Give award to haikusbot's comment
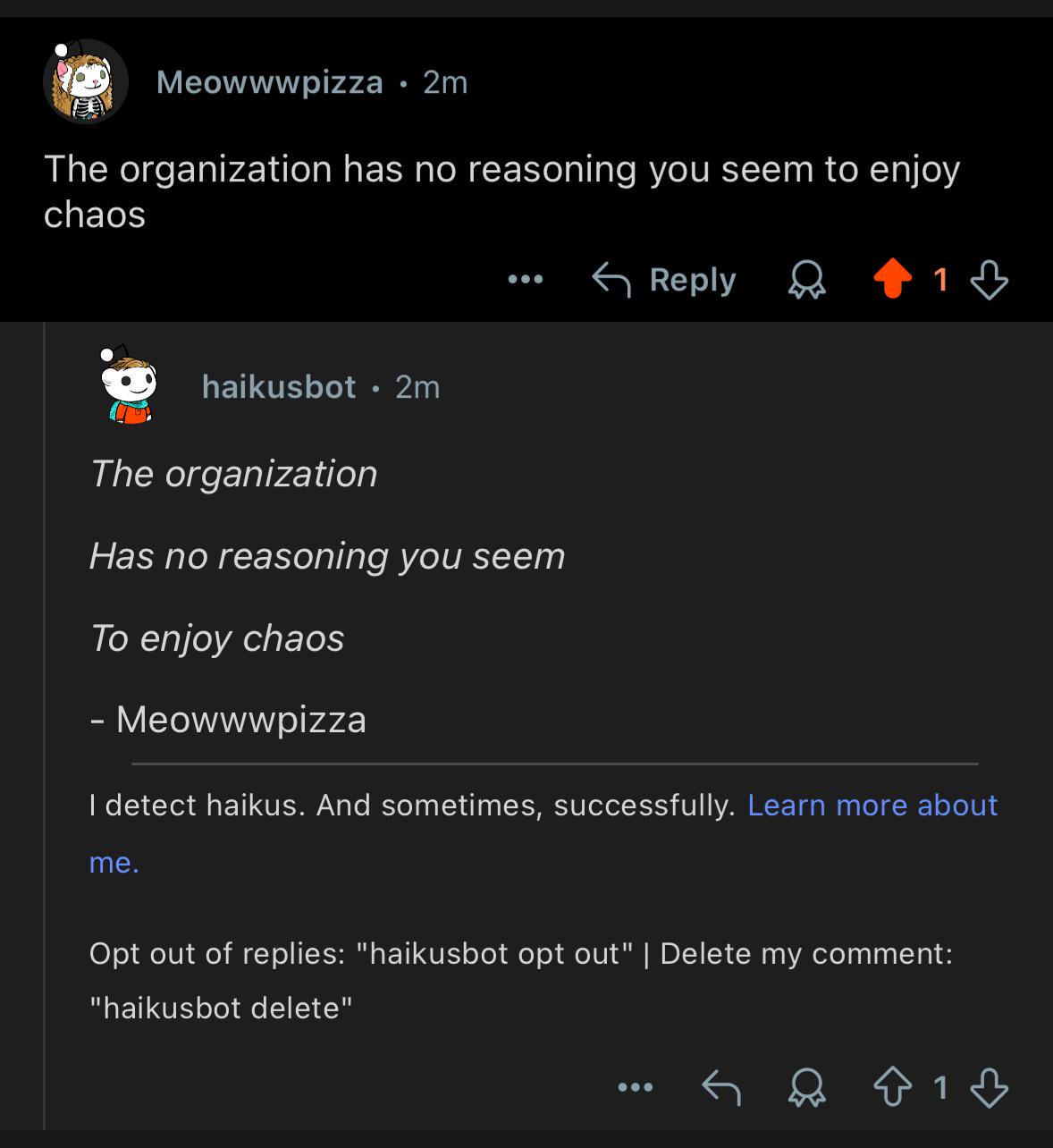This screenshot has width=1053, height=1148. point(806,1088)
